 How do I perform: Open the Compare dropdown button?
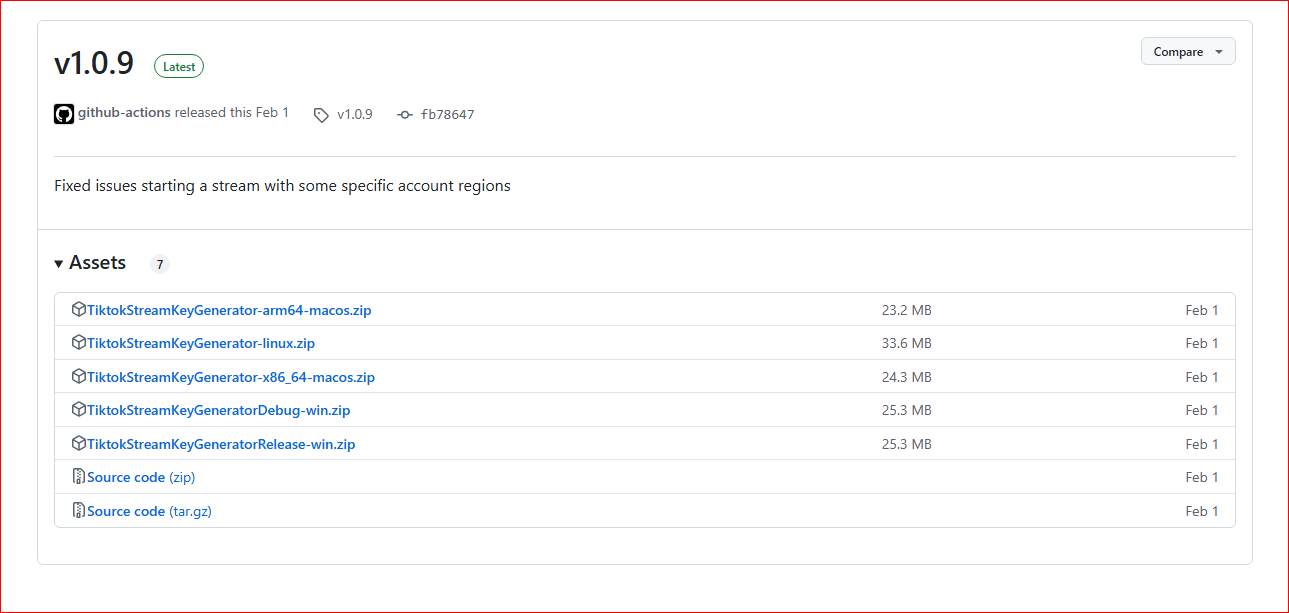click(1188, 51)
